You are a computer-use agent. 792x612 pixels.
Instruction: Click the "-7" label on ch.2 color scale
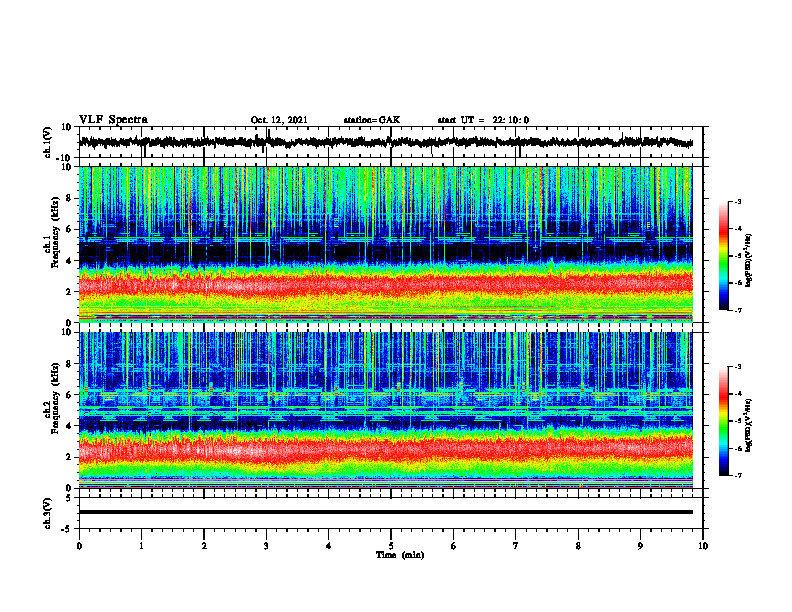point(737,475)
